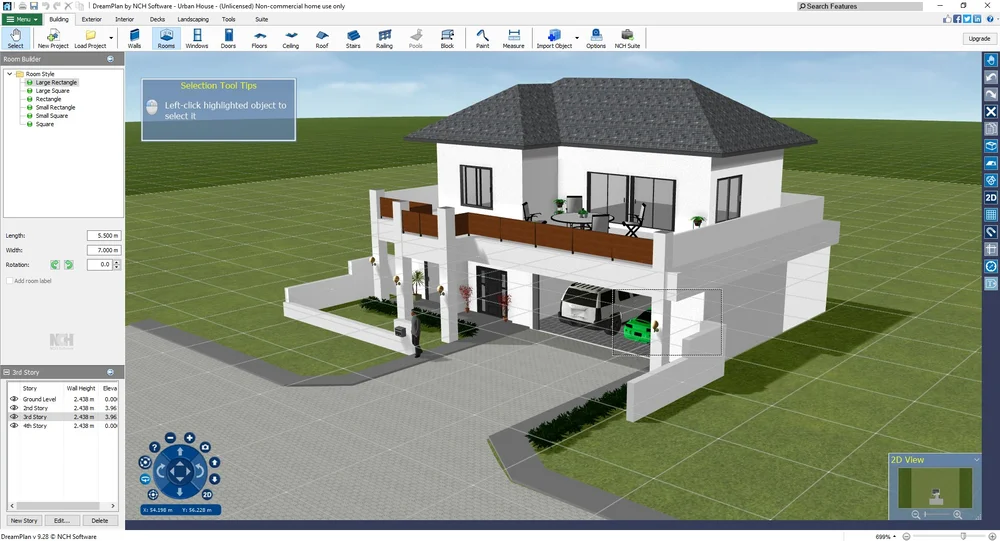Click the 2D View zoom slider
The height and width of the screenshot is (541, 1000).
[x=936, y=514]
